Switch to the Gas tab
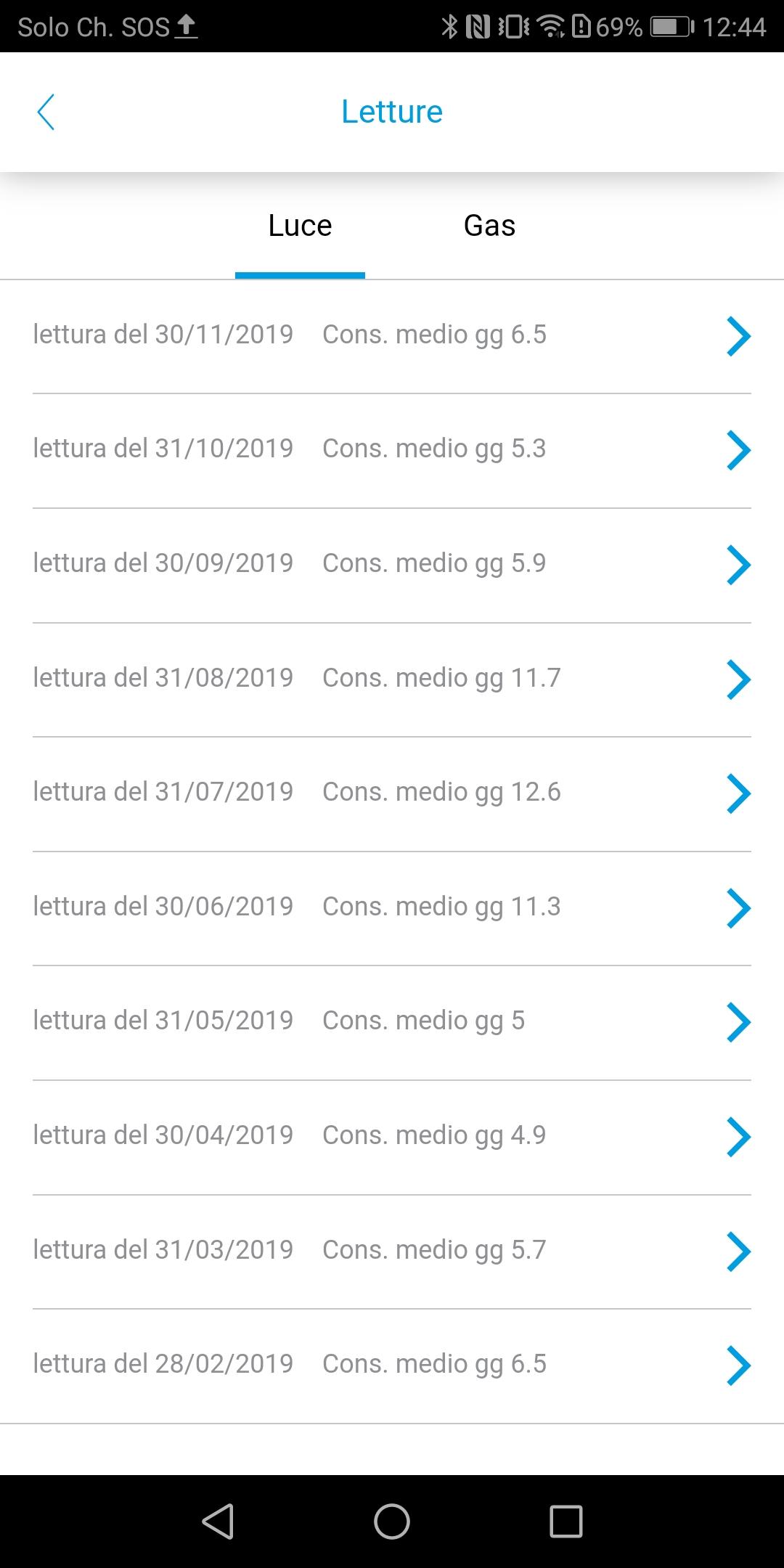 point(489,226)
